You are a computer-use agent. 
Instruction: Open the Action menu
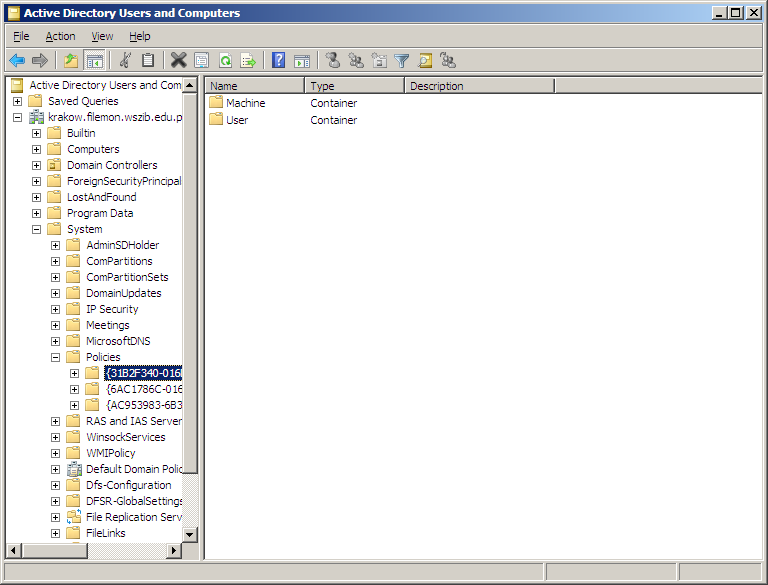[60, 36]
